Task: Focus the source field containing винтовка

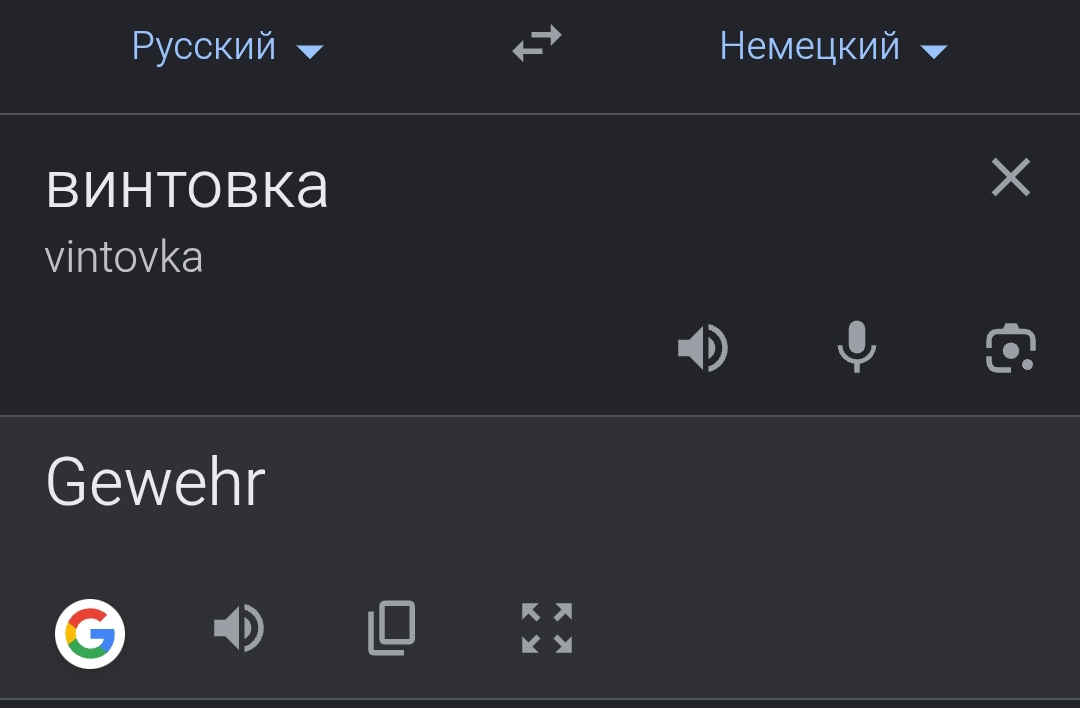Action: 187,186
